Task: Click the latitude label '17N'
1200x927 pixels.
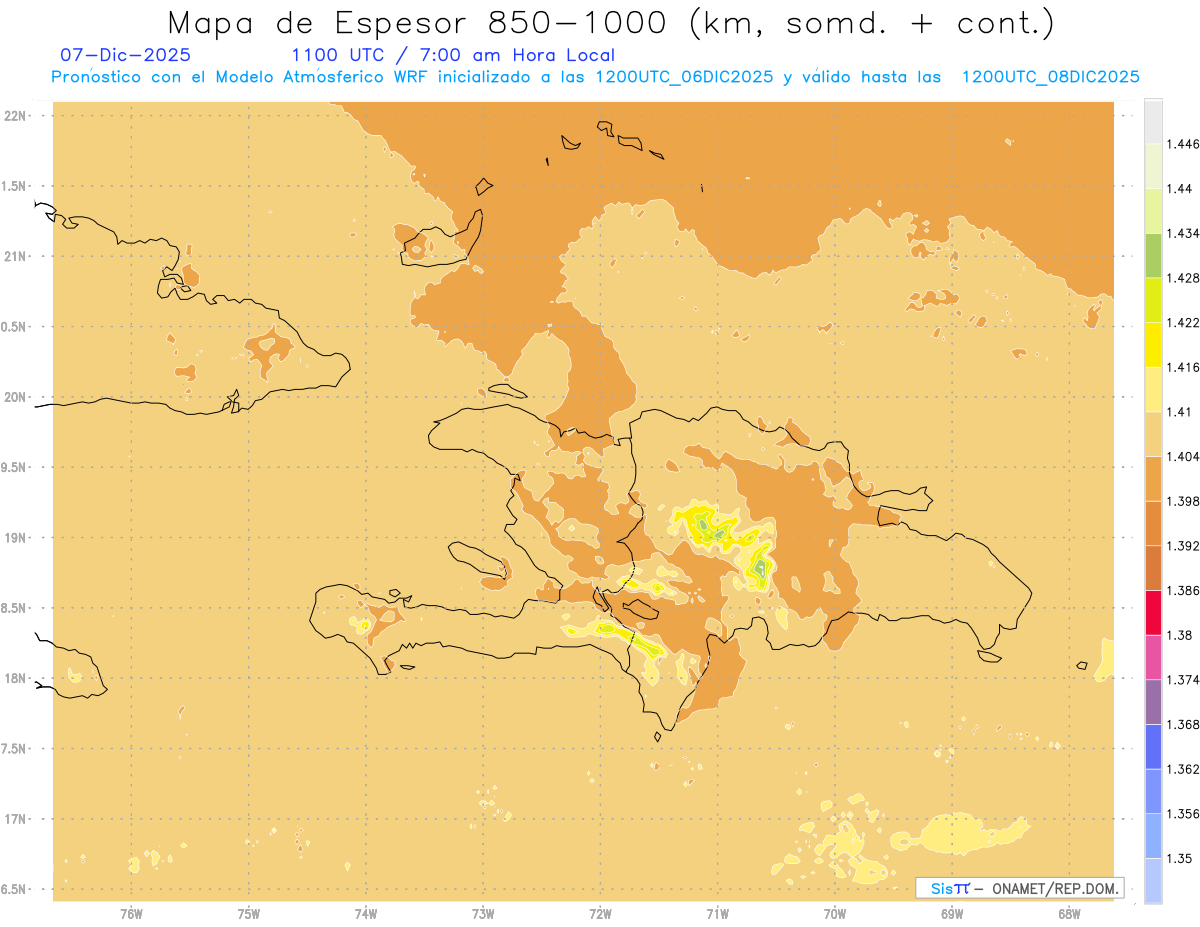Action: (15, 819)
